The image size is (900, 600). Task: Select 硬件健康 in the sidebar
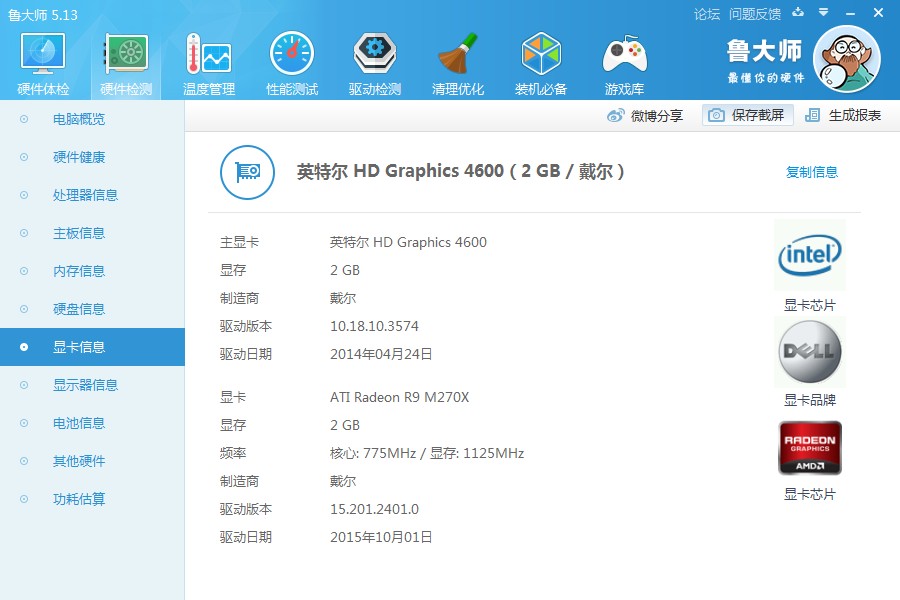pos(92,157)
